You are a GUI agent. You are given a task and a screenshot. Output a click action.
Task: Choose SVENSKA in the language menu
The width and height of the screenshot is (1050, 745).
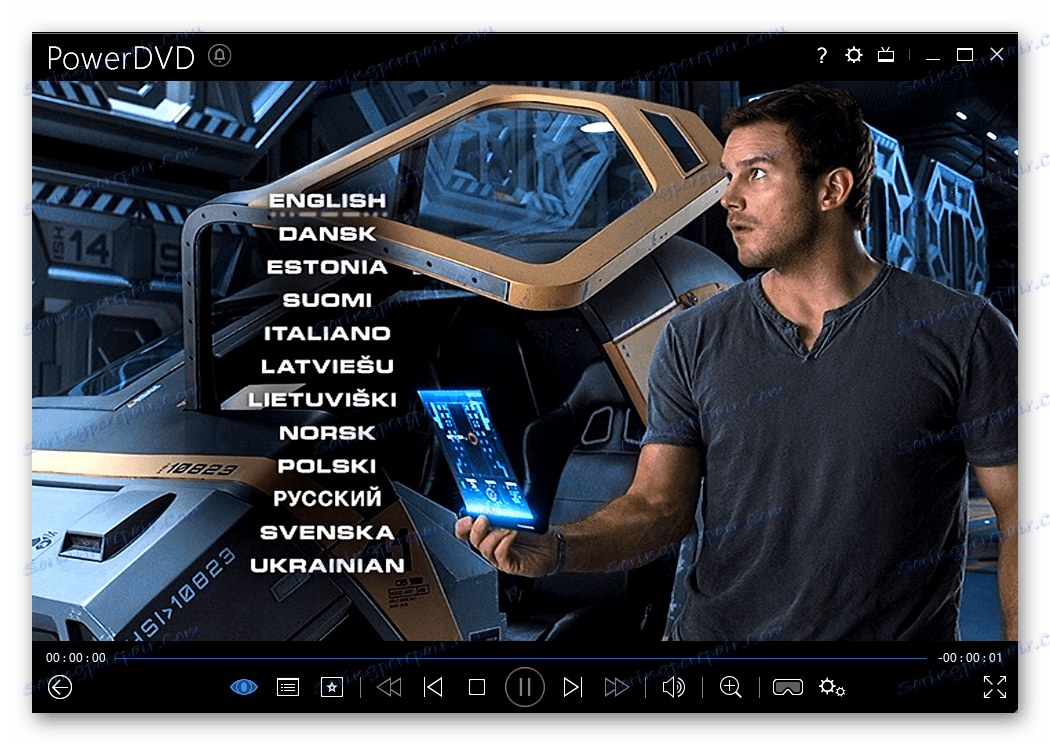pyautogui.click(x=327, y=532)
